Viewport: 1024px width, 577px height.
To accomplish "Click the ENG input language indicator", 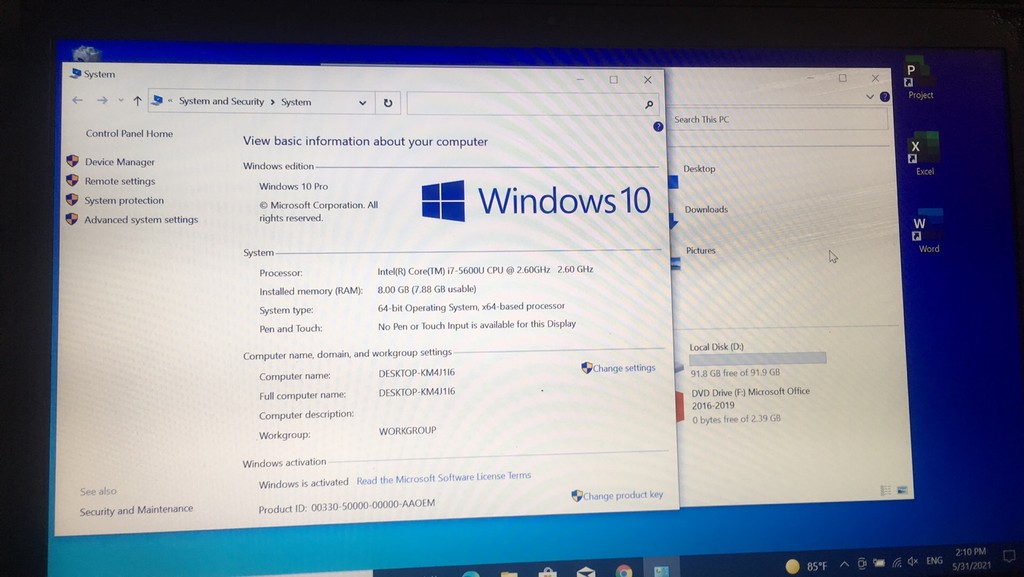I will coord(934,561).
